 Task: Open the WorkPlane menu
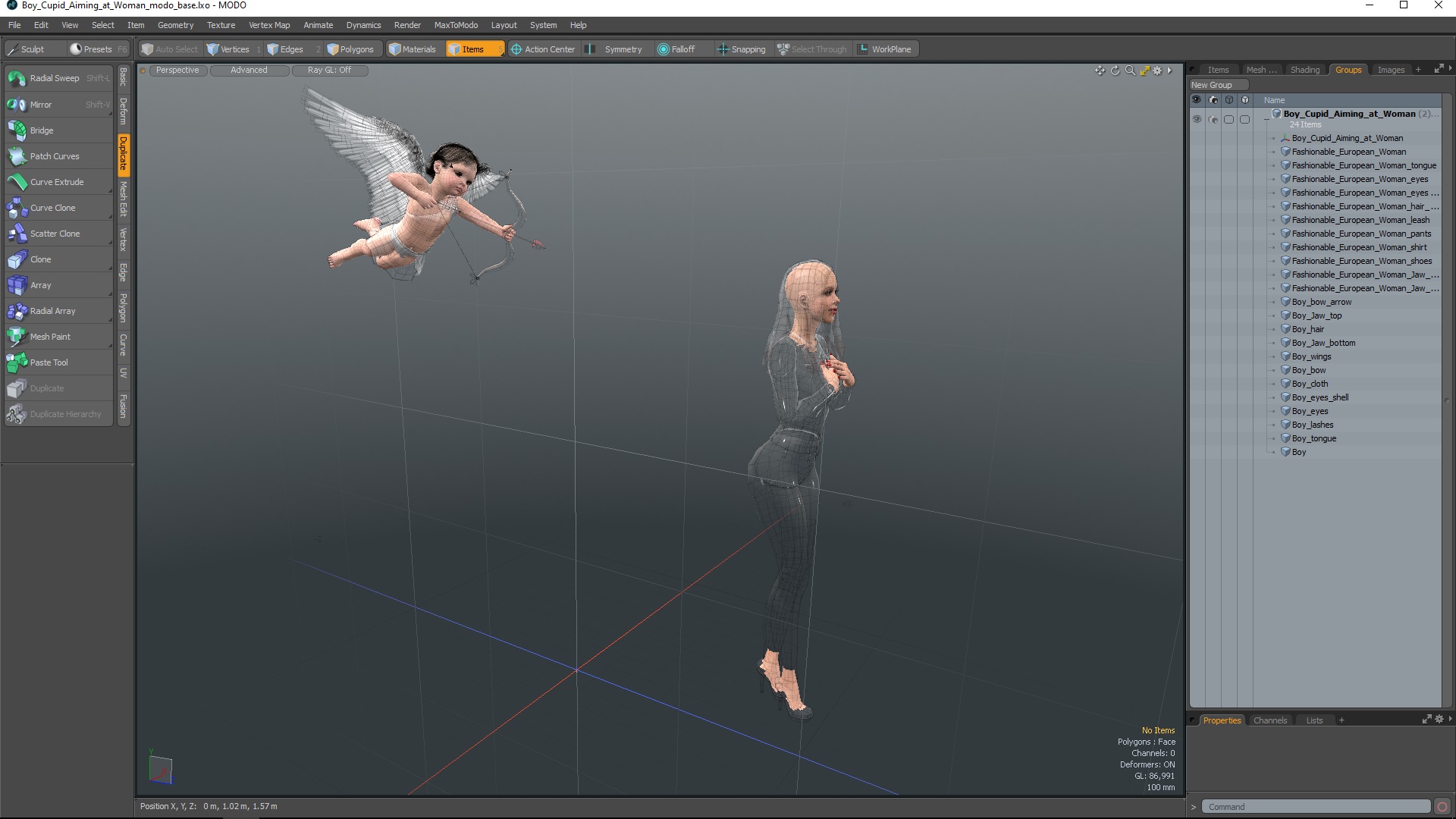885,49
